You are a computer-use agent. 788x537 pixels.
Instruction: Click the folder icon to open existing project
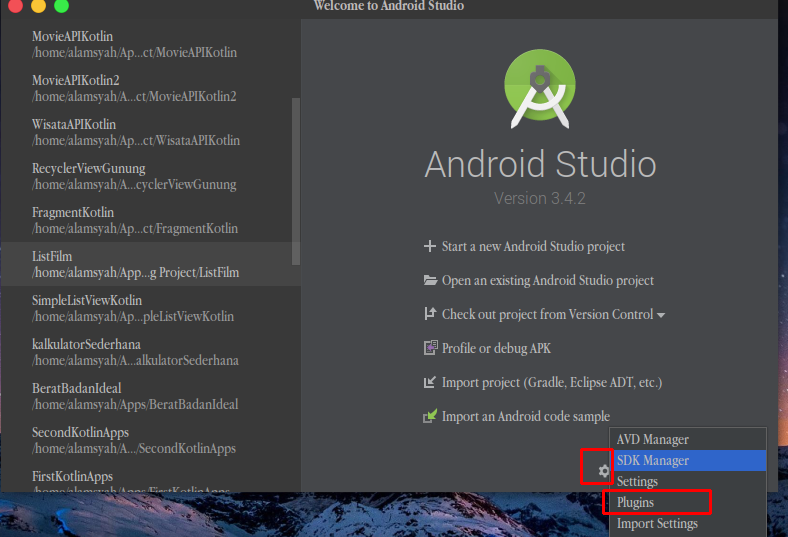coord(430,280)
